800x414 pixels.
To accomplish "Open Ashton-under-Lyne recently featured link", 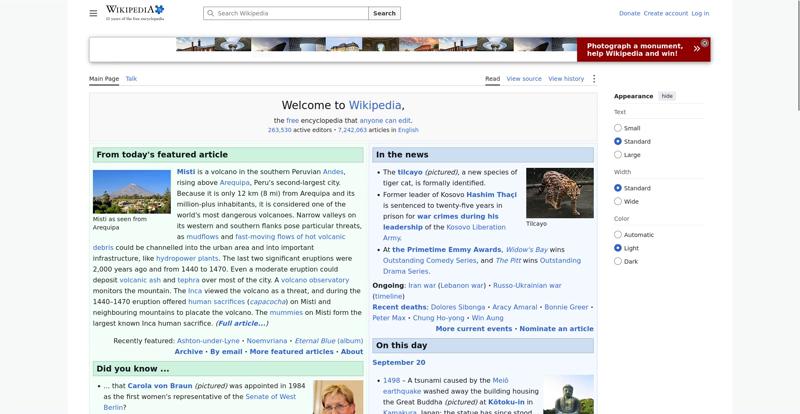I will [x=208, y=340].
